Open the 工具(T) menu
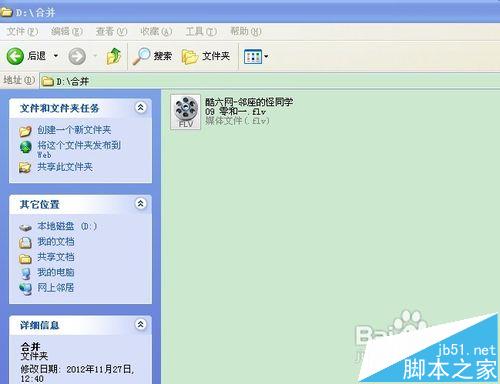Image resolution: width=500 pixels, height=384 pixels. [201, 31]
